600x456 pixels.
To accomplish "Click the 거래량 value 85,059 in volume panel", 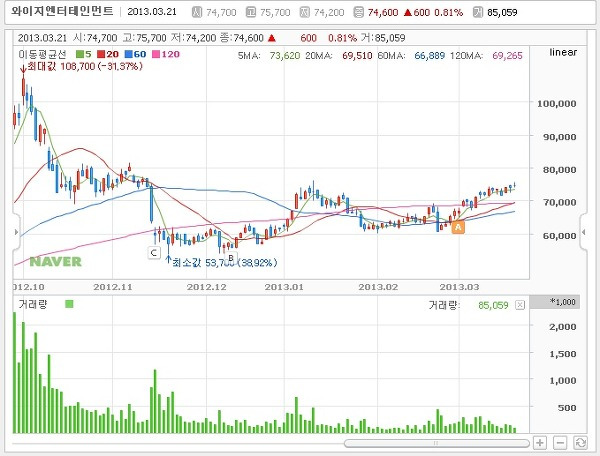I will click(x=493, y=305).
